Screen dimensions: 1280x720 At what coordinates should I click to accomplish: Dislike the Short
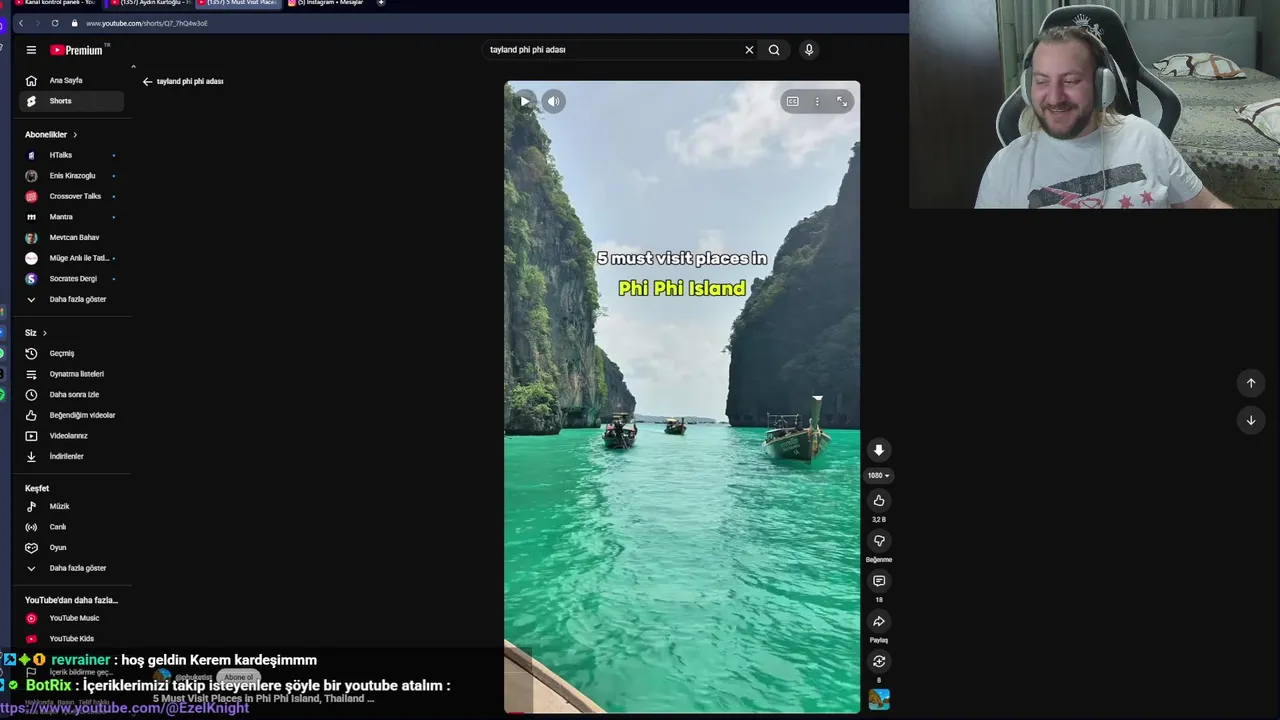point(879,541)
